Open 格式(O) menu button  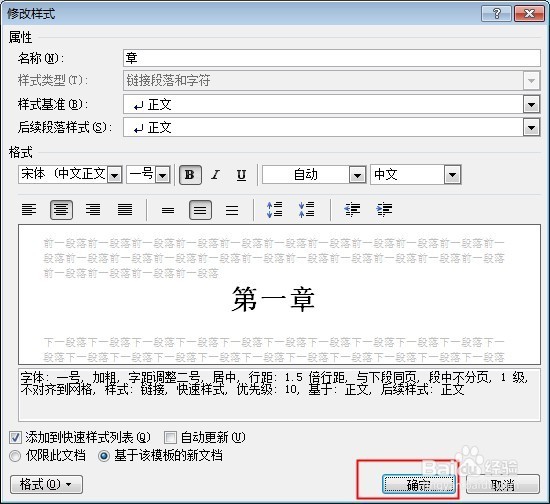coord(46,485)
